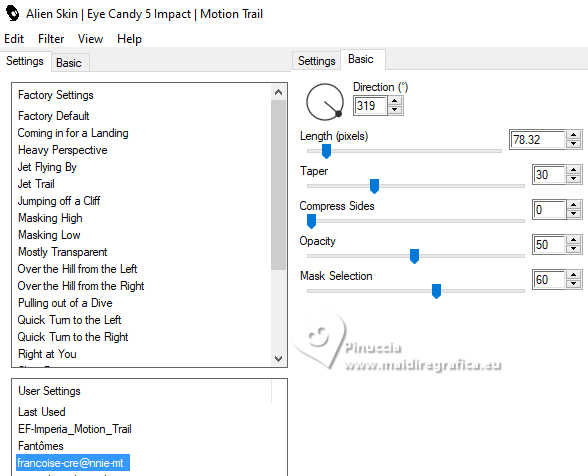Select the francoise-cre@nnie-mt user setting
Viewport: 588px width, 476px height.
point(73,463)
